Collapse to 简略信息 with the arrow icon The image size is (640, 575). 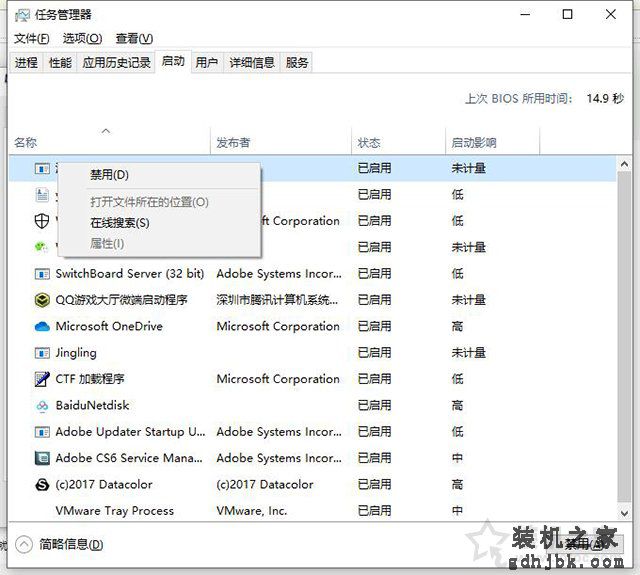click(x=24, y=544)
